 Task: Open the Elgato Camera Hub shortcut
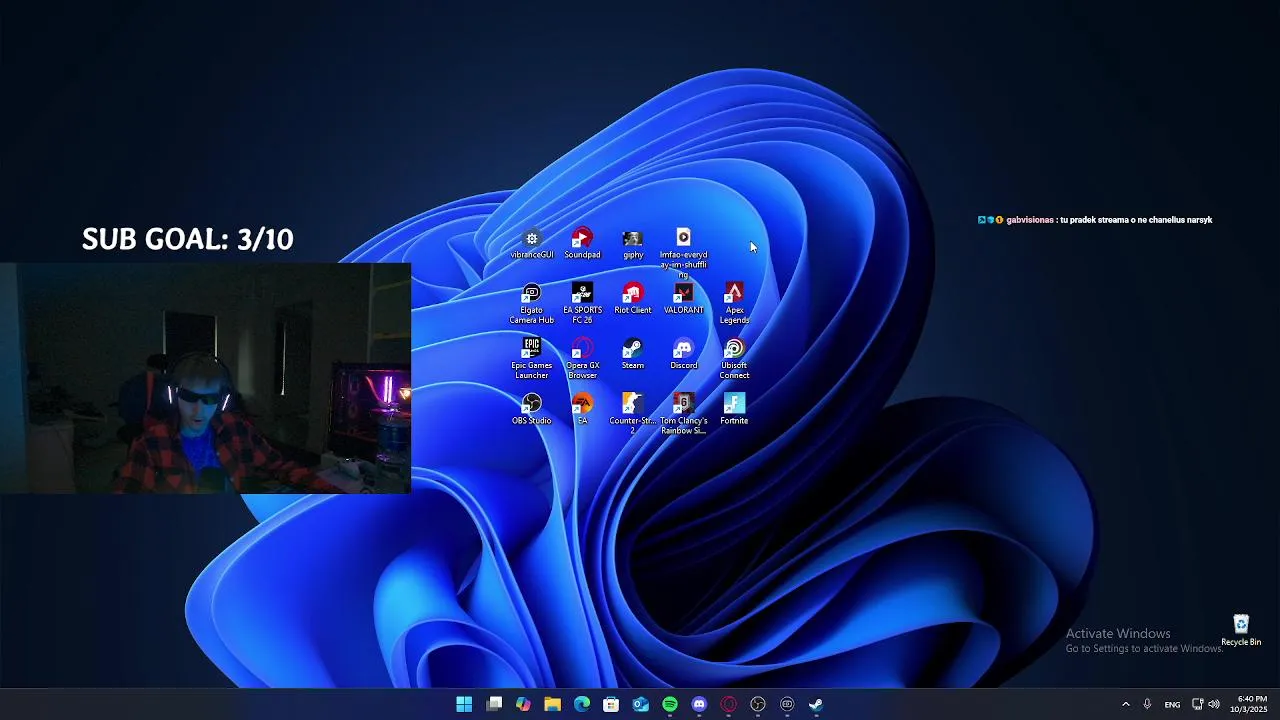click(531, 304)
